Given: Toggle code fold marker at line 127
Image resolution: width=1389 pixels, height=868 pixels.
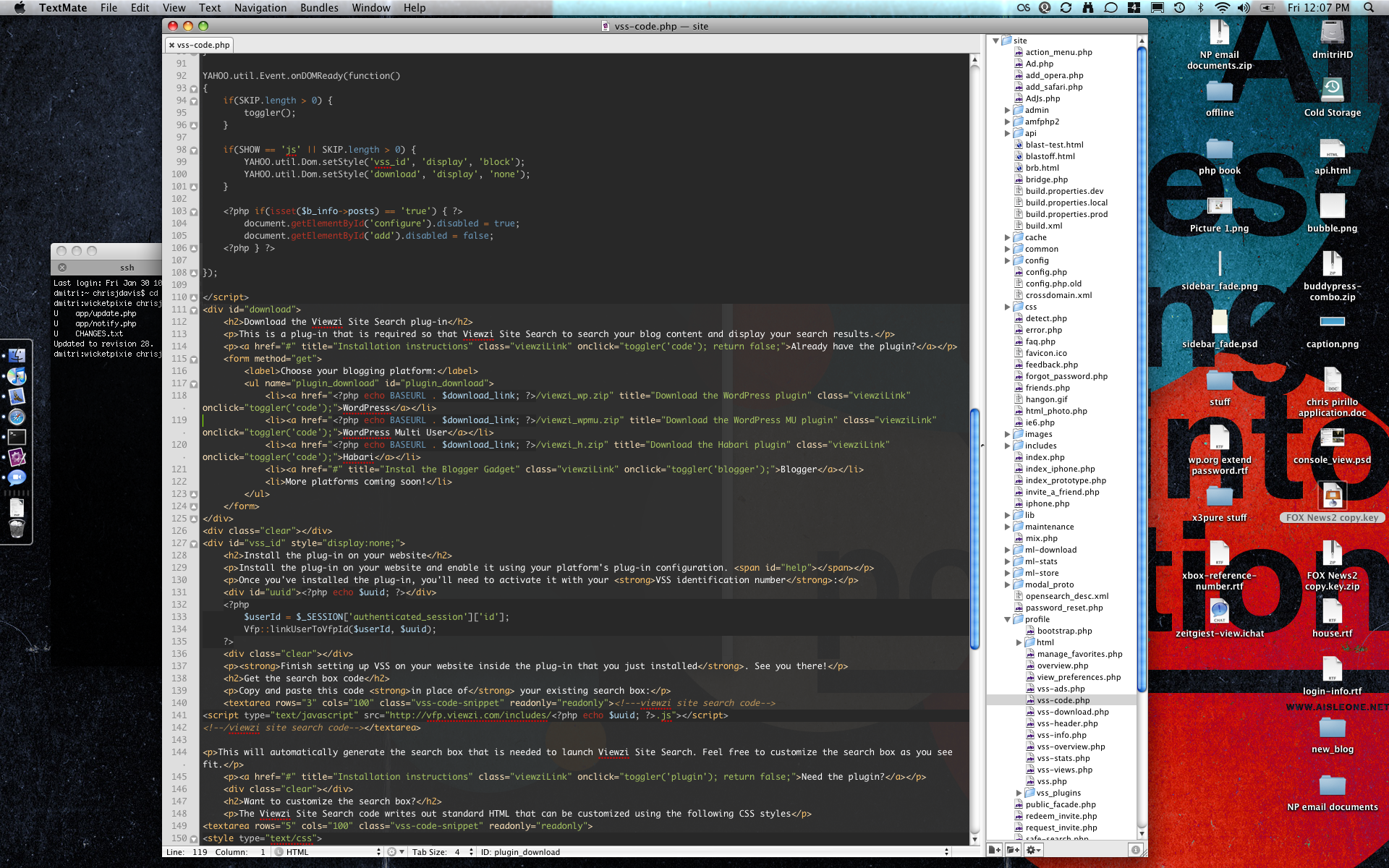Looking at the screenshot, I should coord(193,543).
